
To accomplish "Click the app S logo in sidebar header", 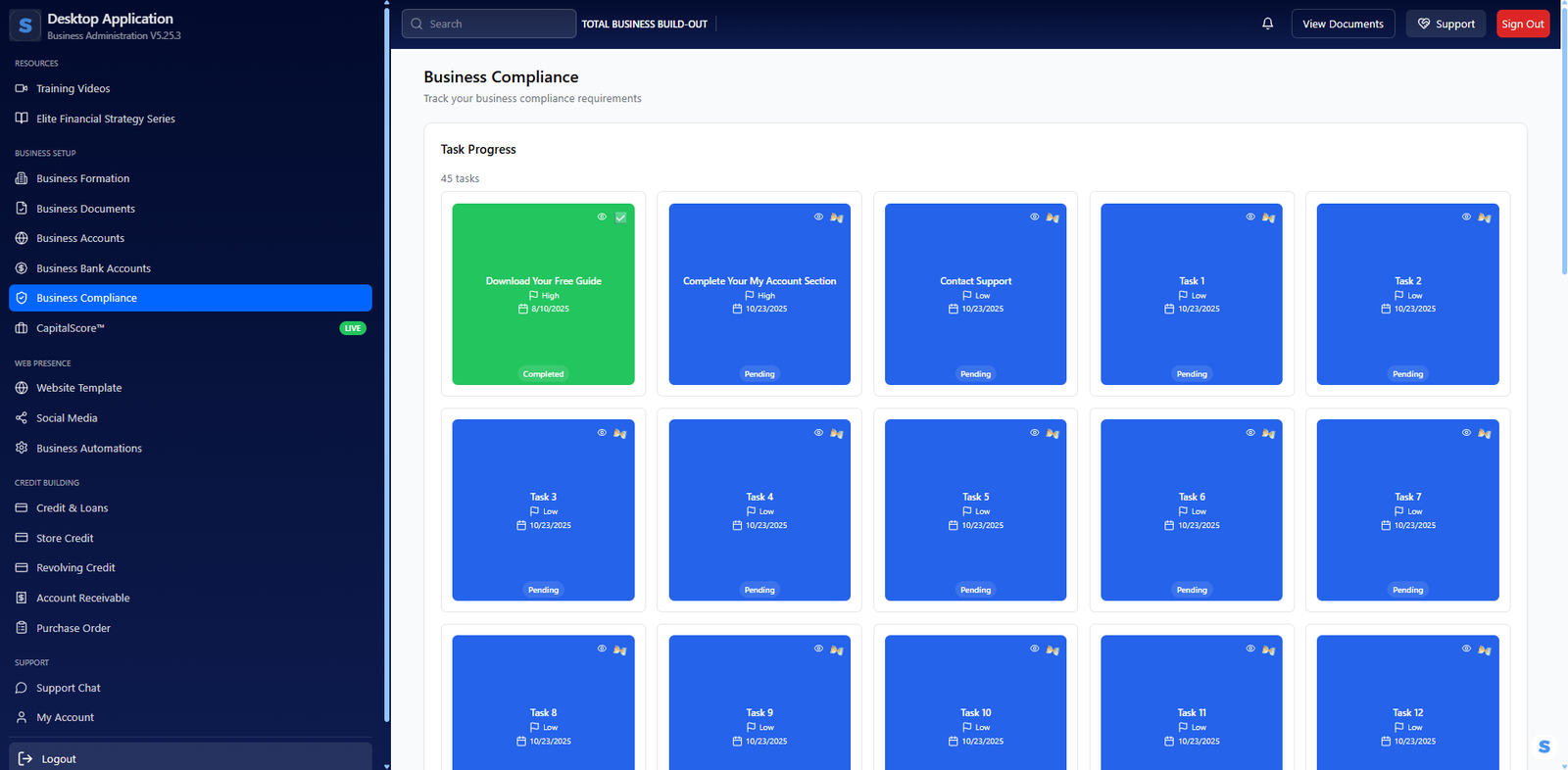I will coord(25,25).
